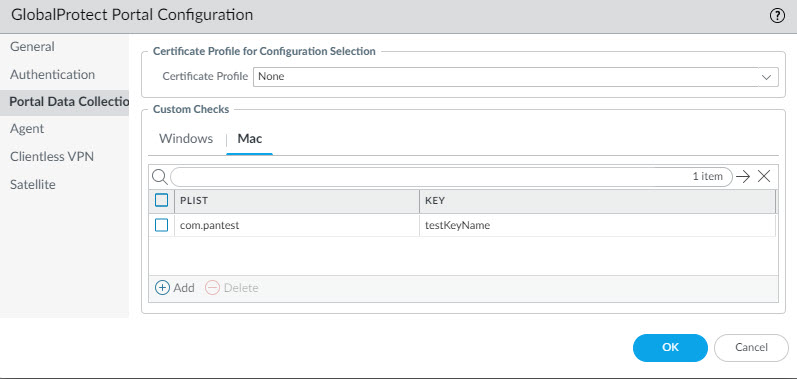Click the search magnifier icon

[x=160, y=177]
